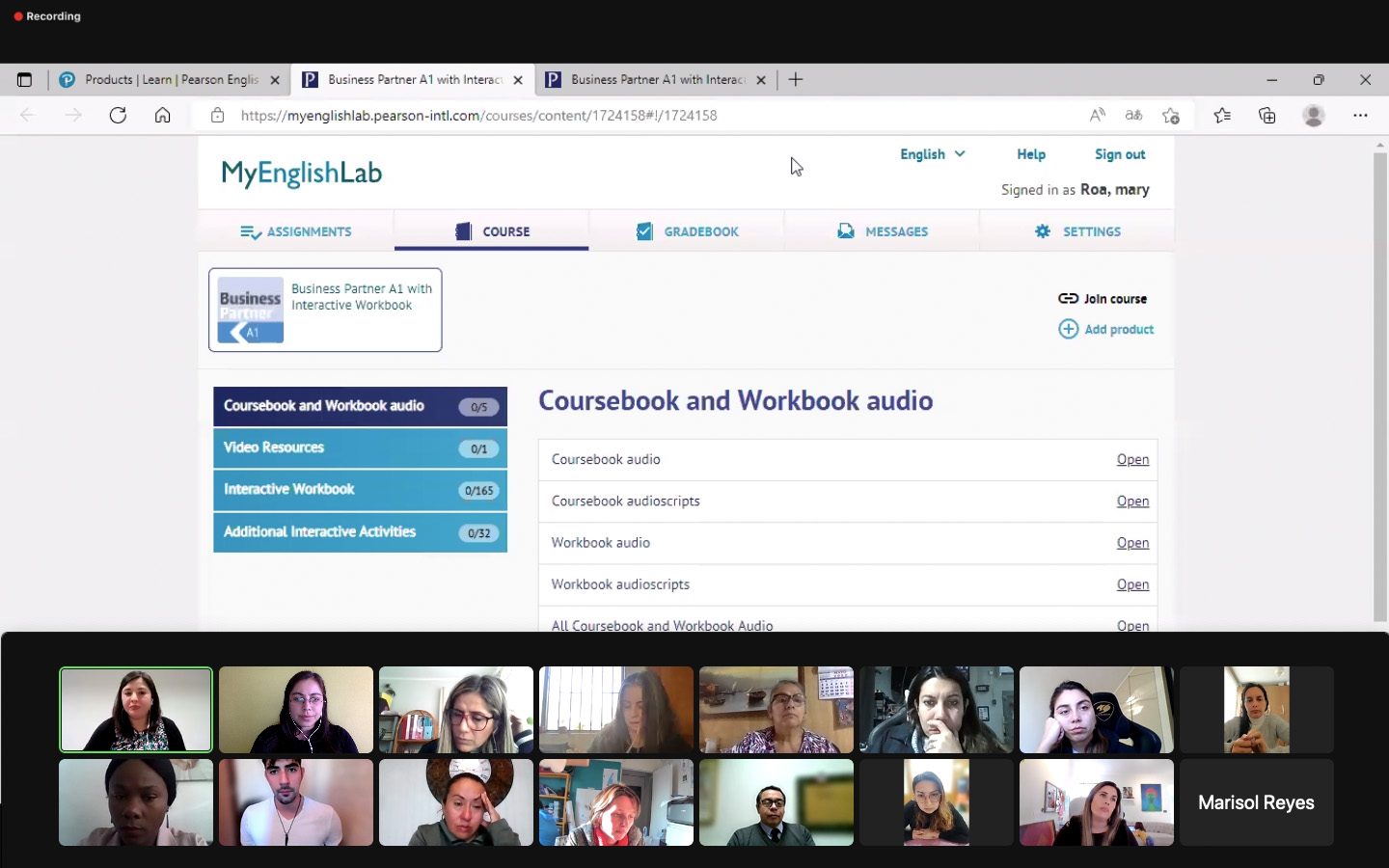Click the Add product text link
The image size is (1389, 868).
pyautogui.click(x=1119, y=330)
